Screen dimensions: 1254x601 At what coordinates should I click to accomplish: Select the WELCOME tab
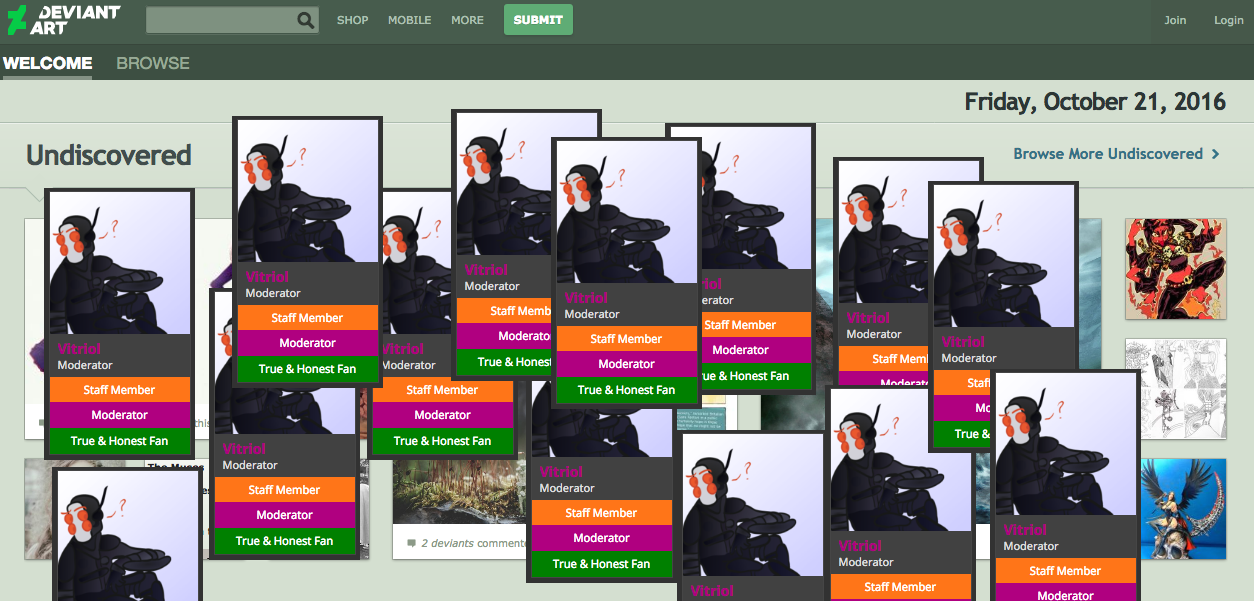(47, 63)
